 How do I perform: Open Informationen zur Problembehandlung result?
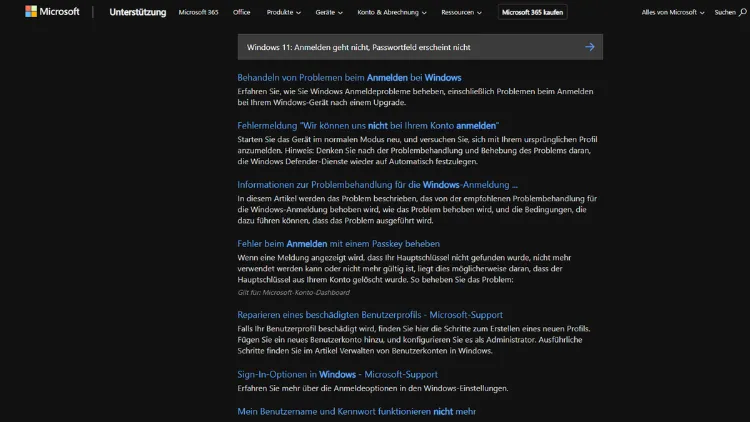(x=377, y=185)
